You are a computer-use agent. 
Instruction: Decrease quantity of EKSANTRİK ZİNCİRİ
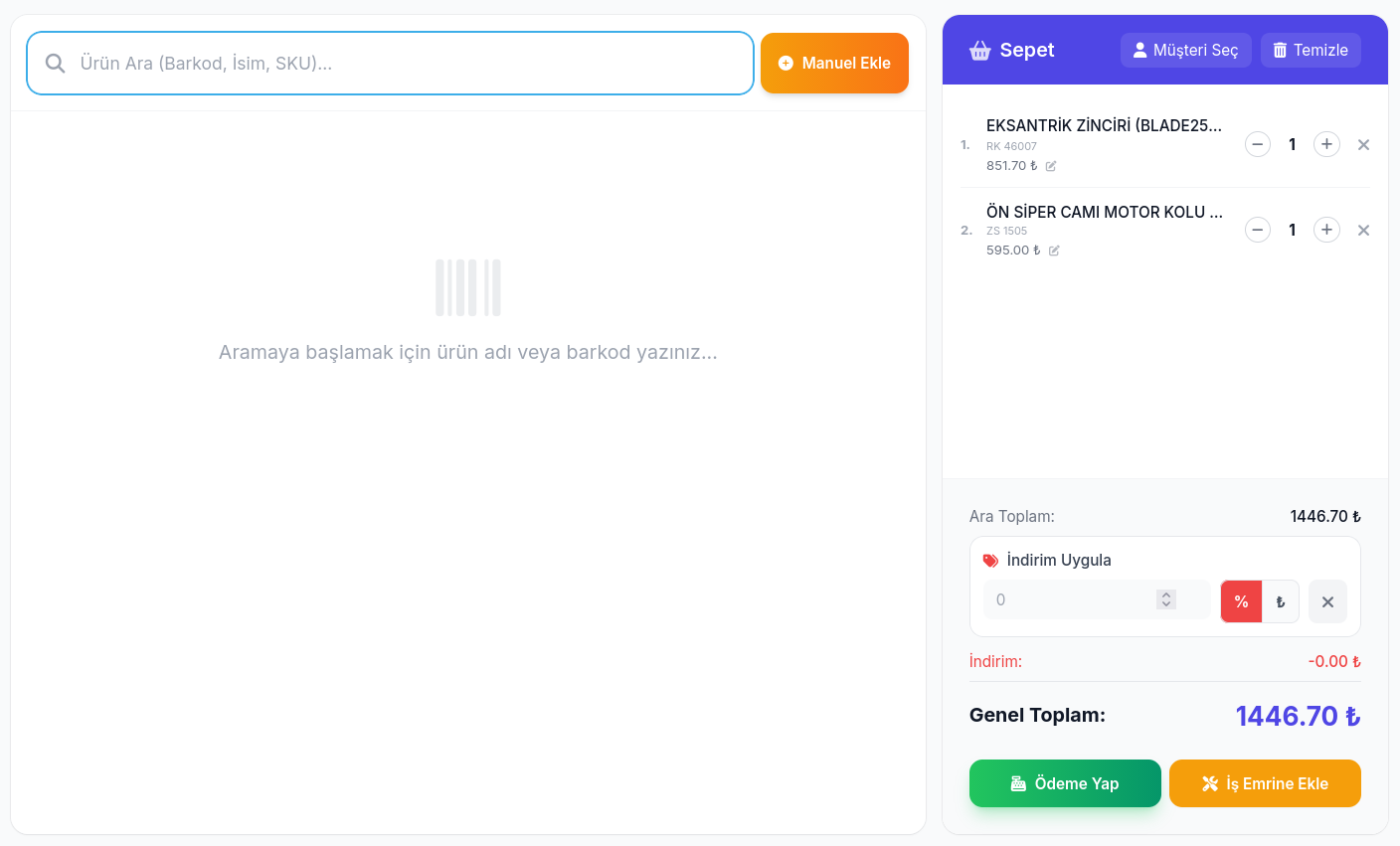point(1258,144)
